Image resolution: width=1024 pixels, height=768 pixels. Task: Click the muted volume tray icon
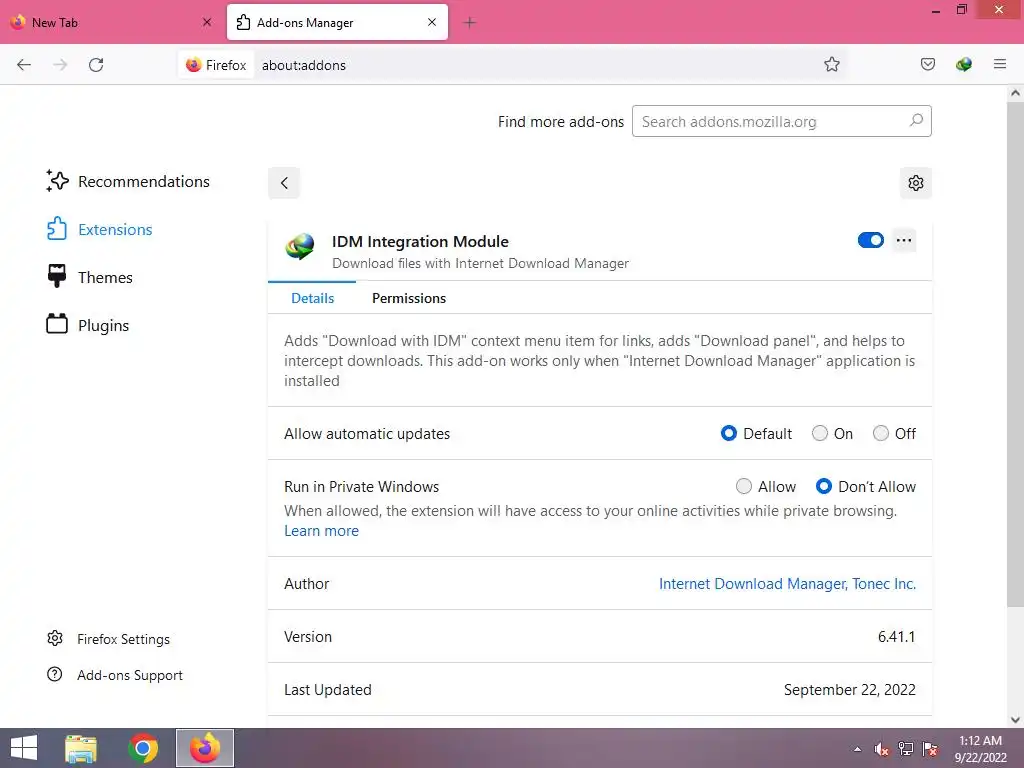[882, 749]
